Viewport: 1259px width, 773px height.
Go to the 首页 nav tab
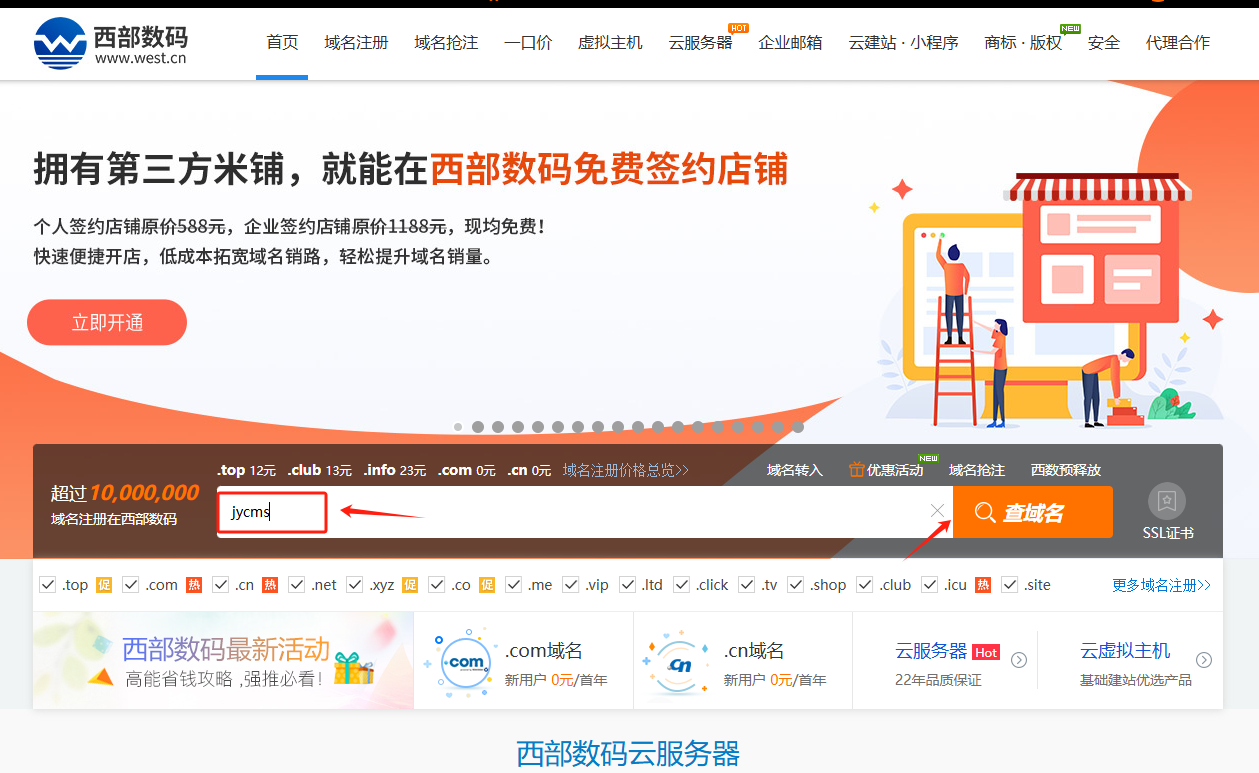coord(282,43)
